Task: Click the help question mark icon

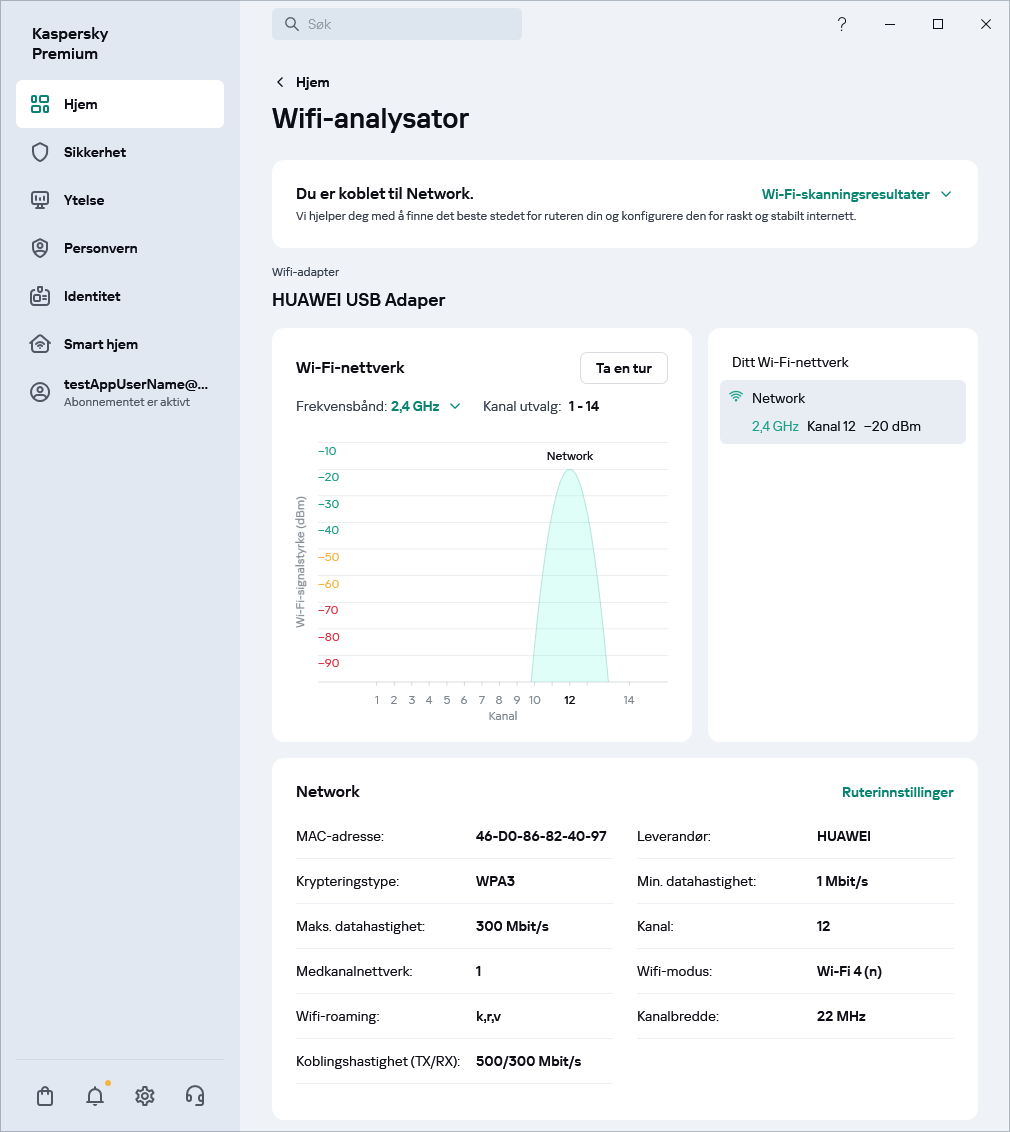Action: (x=842, y=25)
